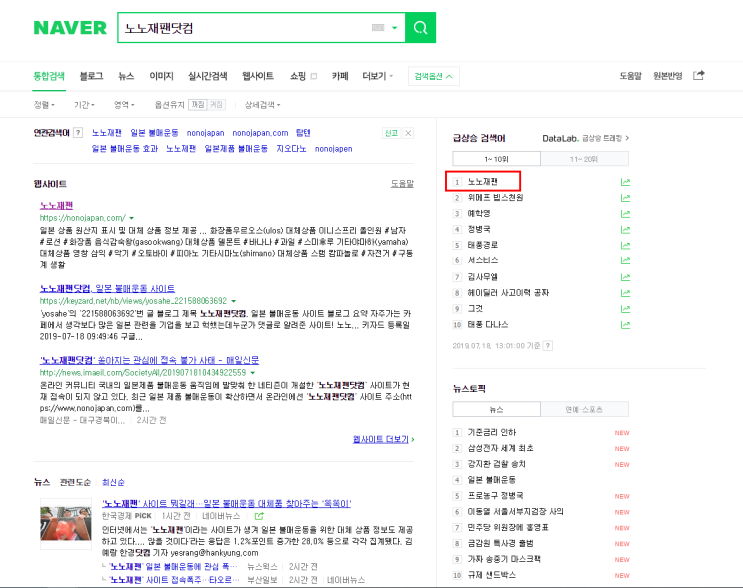Click the trend graph icon for 예학영

pyautogui.click(x=625, y=214)
